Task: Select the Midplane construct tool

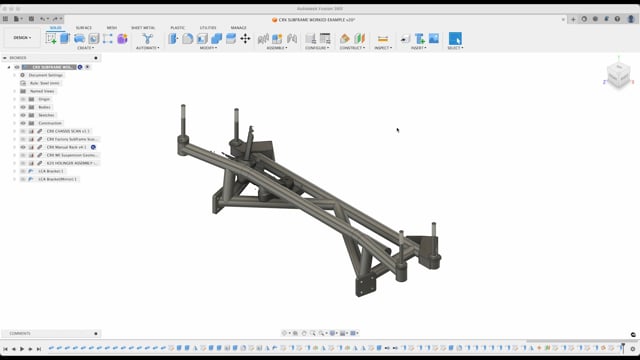Action: click(359, 38)
